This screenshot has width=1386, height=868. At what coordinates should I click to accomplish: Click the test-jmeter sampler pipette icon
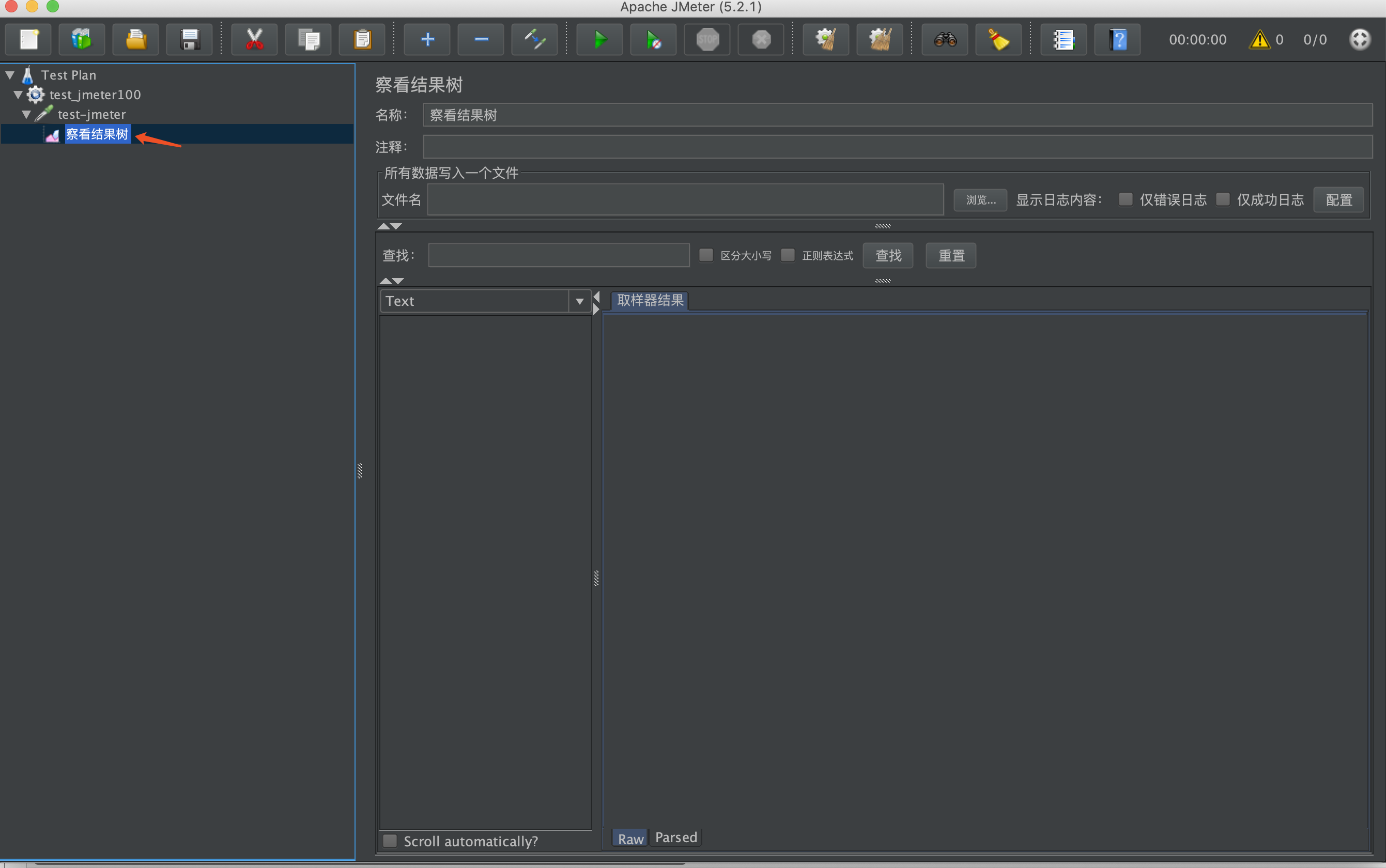(44, 114)
